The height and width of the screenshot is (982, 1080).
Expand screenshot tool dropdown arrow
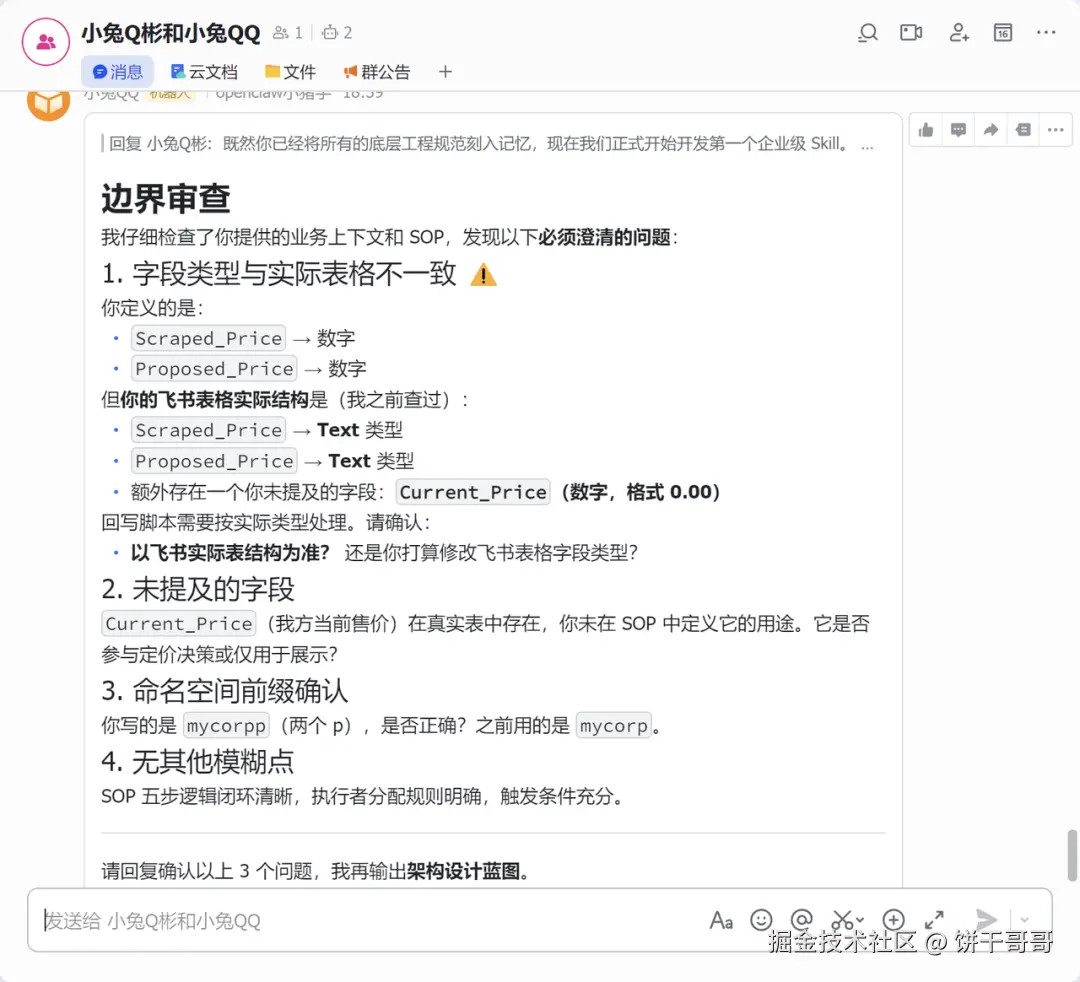[860, 920]
